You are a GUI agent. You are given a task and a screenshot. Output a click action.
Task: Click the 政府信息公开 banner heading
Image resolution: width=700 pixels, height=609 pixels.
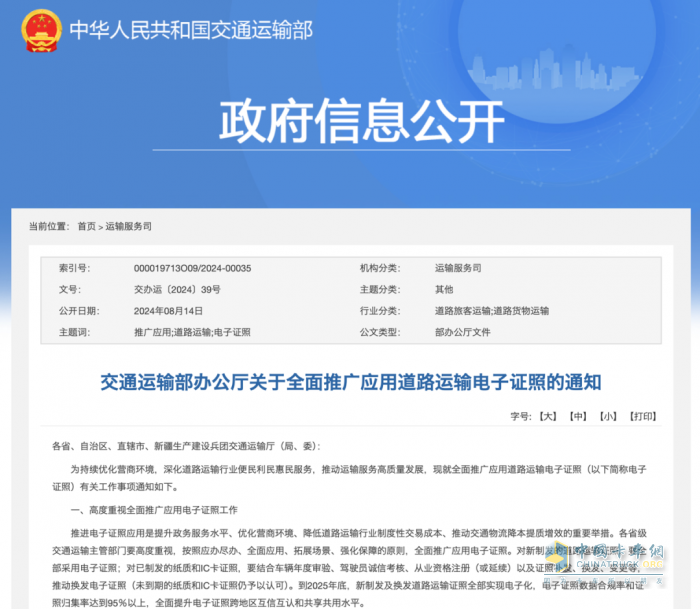coord(362,121)
